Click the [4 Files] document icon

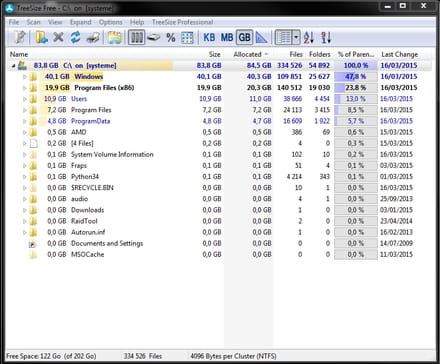click(34, 144)
